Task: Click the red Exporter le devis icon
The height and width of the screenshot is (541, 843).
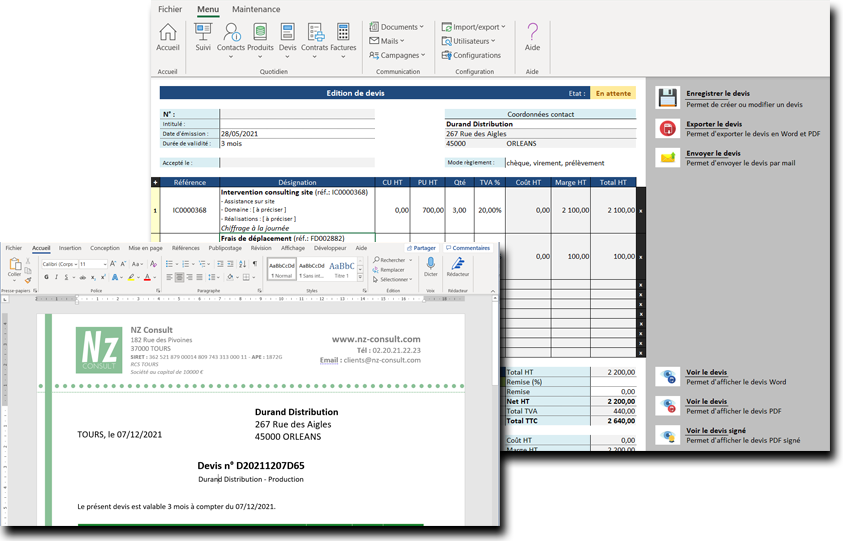Action: click(668, 129)
